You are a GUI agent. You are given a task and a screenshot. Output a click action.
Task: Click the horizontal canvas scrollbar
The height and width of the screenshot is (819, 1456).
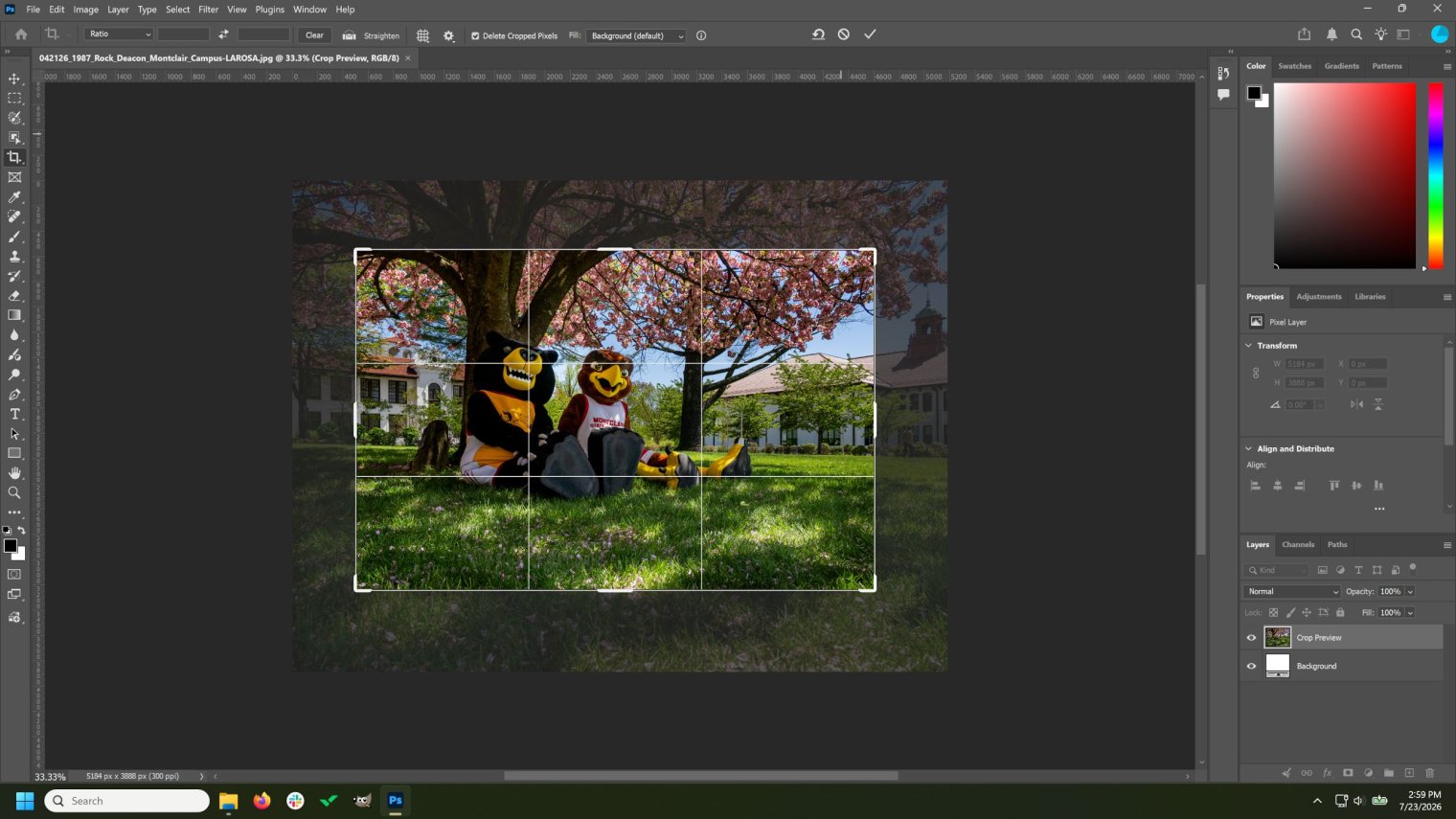[x=700, y=776]
